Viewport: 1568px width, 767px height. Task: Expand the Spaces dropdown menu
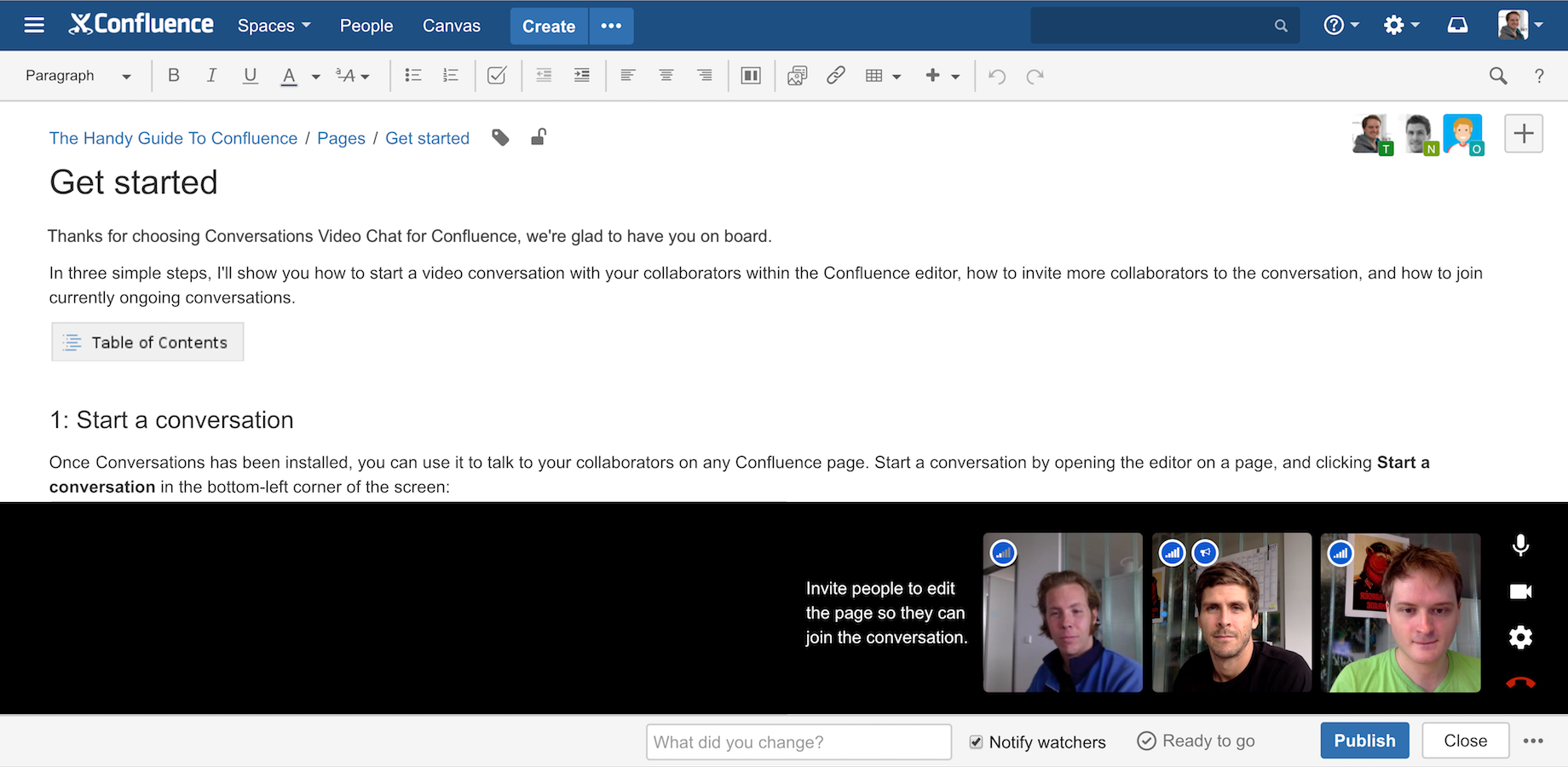point(274,26)
